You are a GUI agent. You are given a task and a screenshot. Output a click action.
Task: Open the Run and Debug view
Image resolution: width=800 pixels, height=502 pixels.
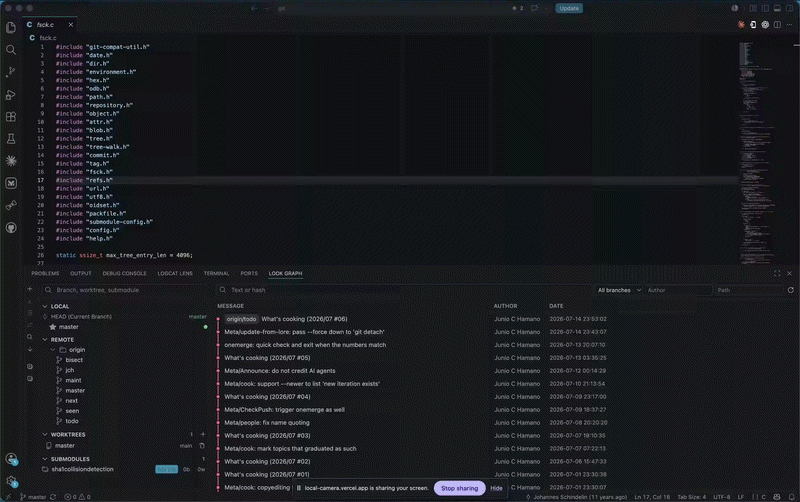coord(11,94)
